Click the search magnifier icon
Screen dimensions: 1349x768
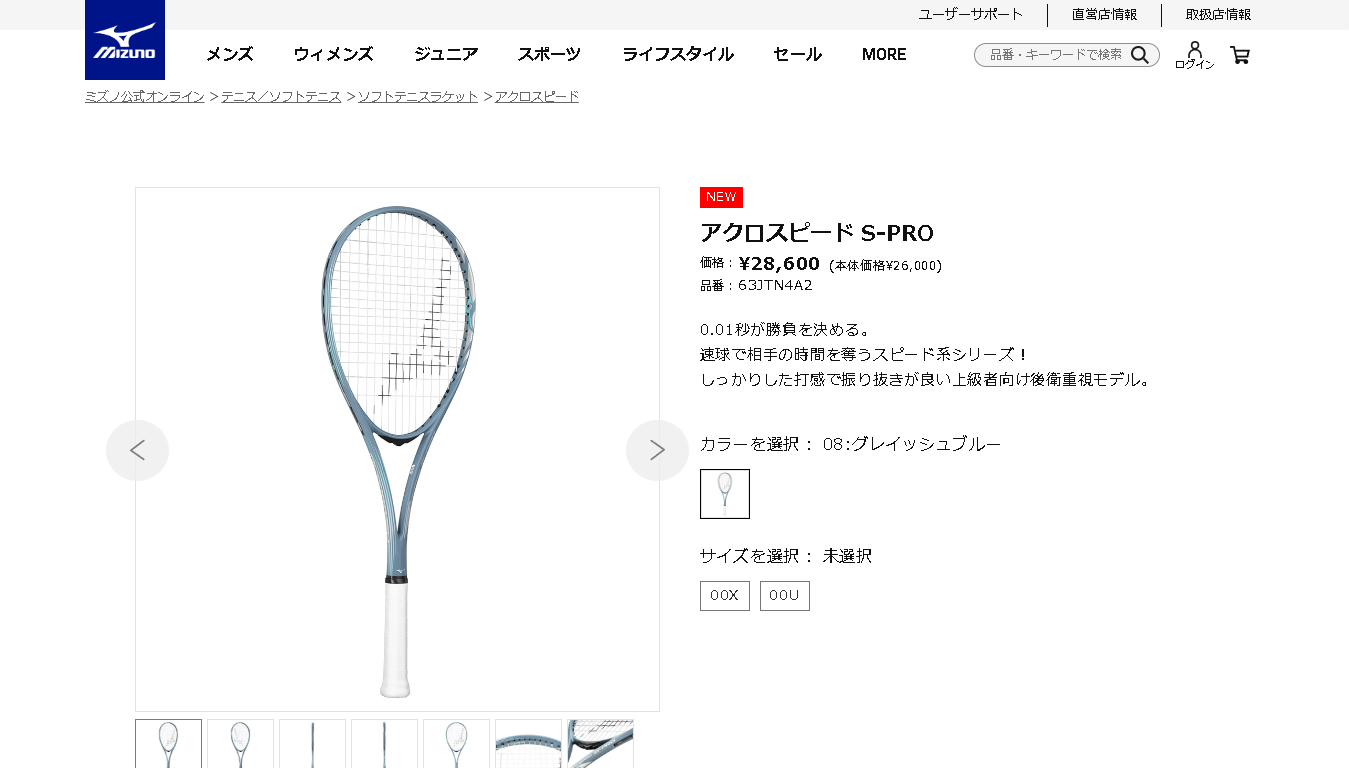click(1140, 55)
